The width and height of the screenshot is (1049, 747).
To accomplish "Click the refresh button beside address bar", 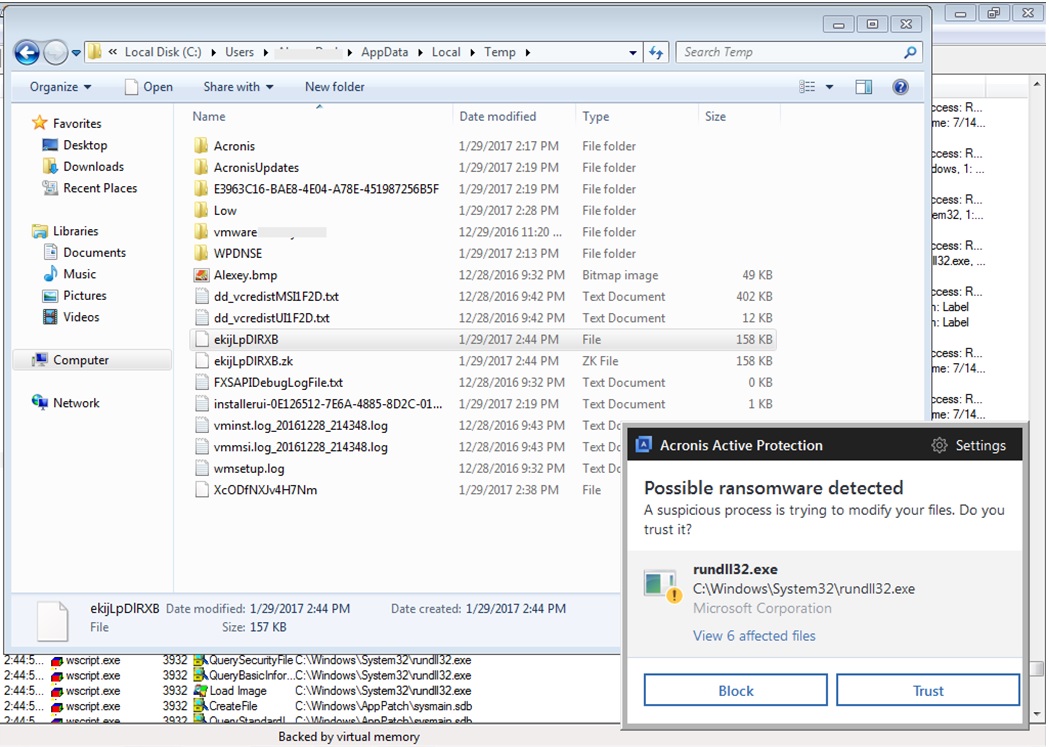I will pos(657,53).
